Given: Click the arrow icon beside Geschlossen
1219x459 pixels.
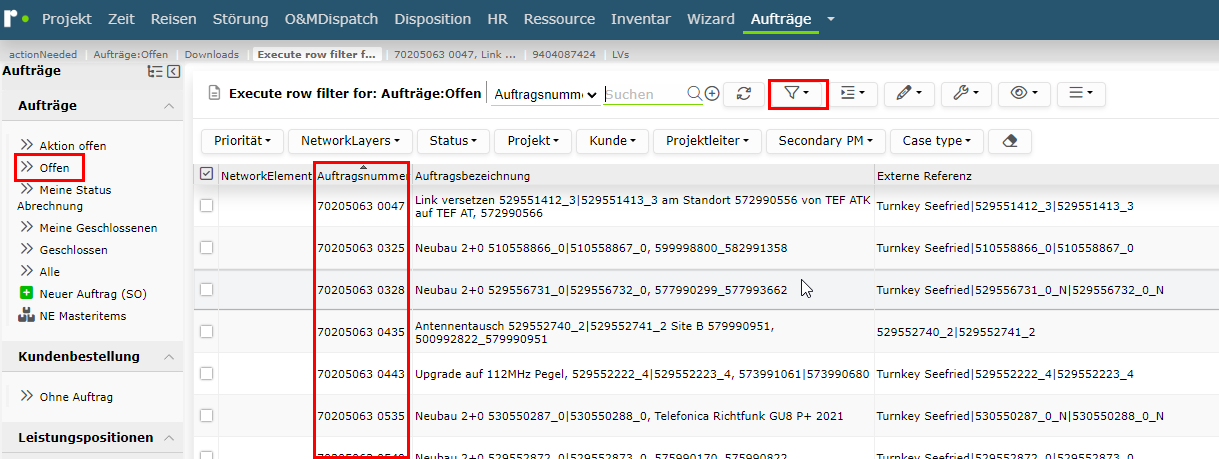Looking at the screenshot, I should pos(27,250).
